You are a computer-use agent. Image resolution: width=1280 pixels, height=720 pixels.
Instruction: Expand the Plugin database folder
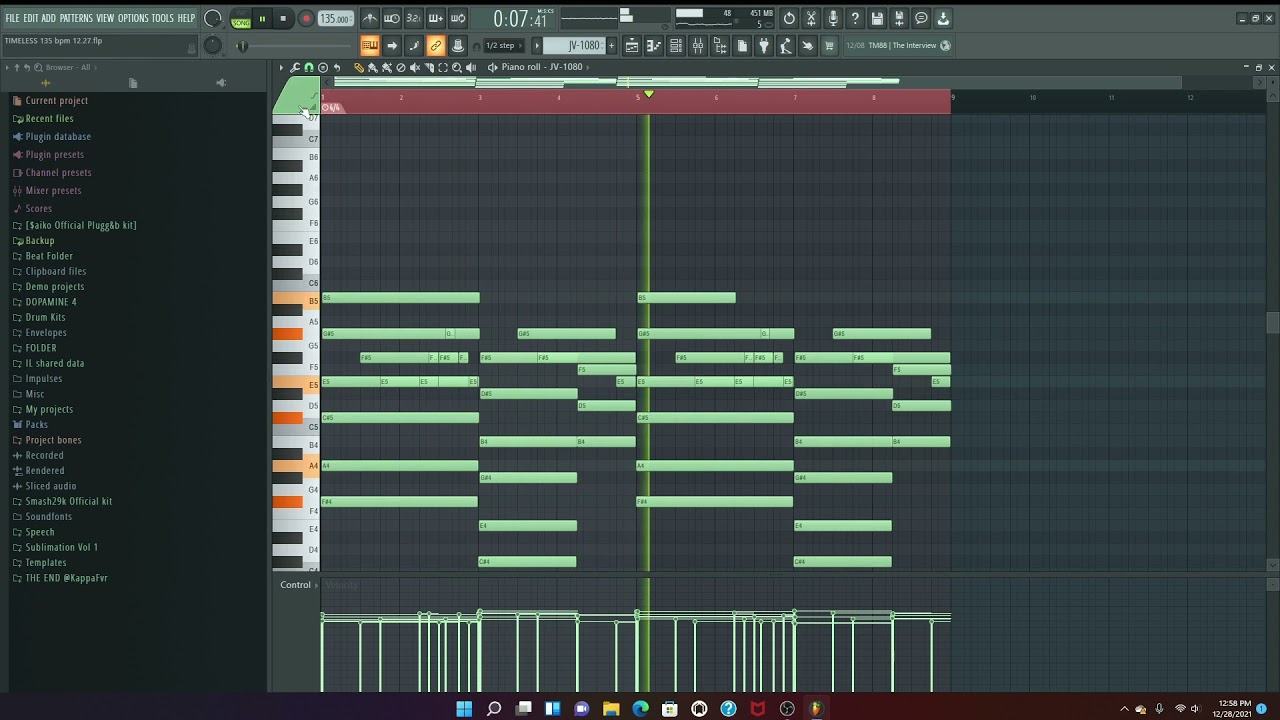pyautogui.click(x=51, y=136)
